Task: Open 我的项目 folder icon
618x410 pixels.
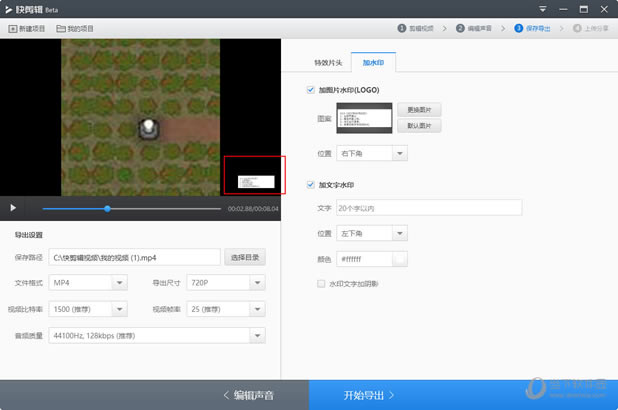Action: 61,29
